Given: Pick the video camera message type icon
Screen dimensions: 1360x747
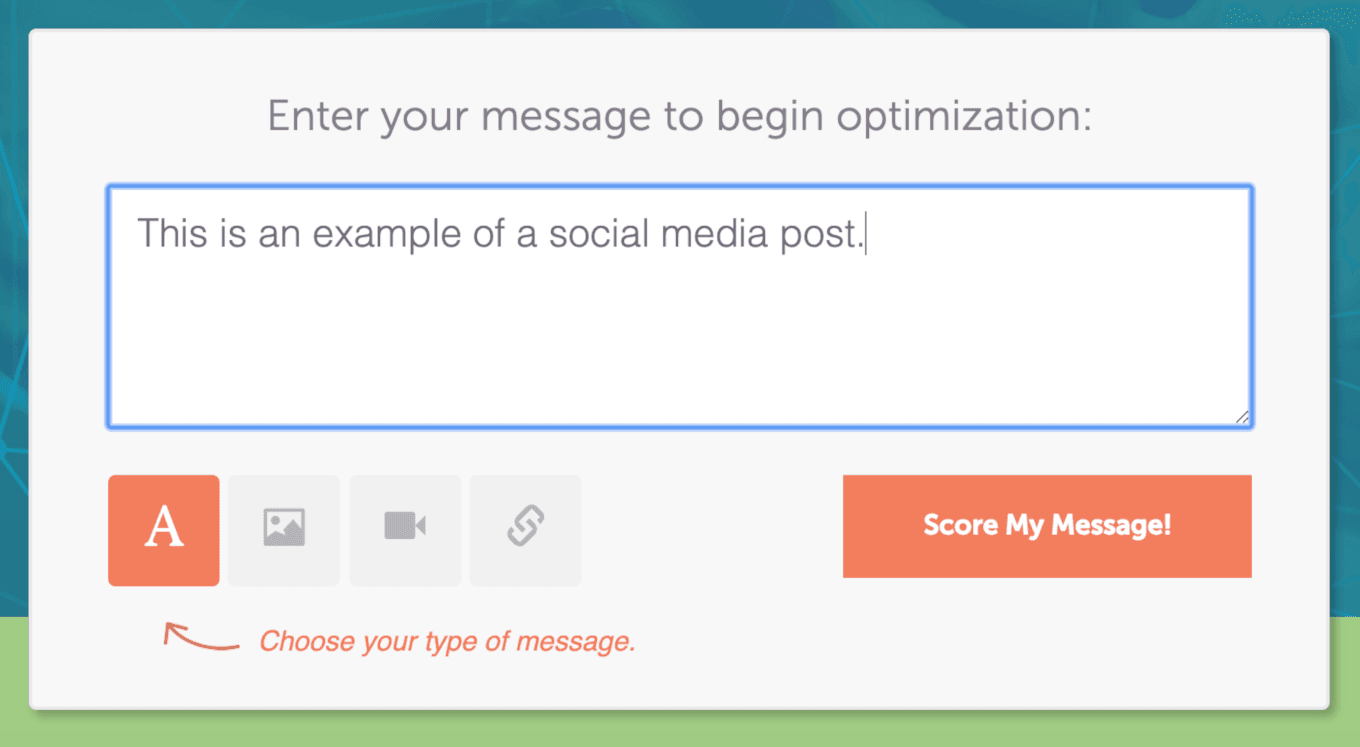Looking at the screenshot, I should (405, 530).
